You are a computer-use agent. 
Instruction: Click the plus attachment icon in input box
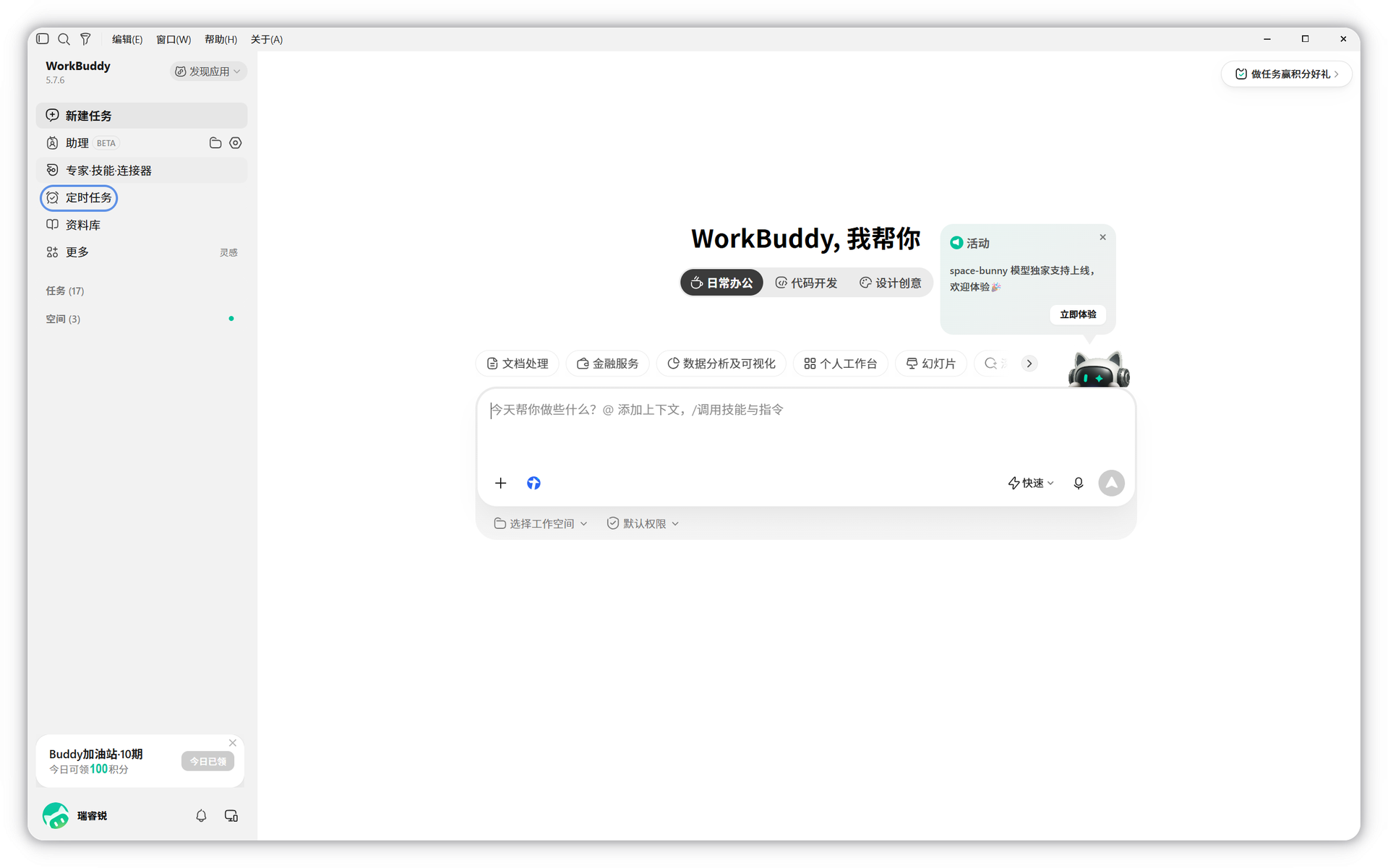pyautogui.click(x=500, y=483)
